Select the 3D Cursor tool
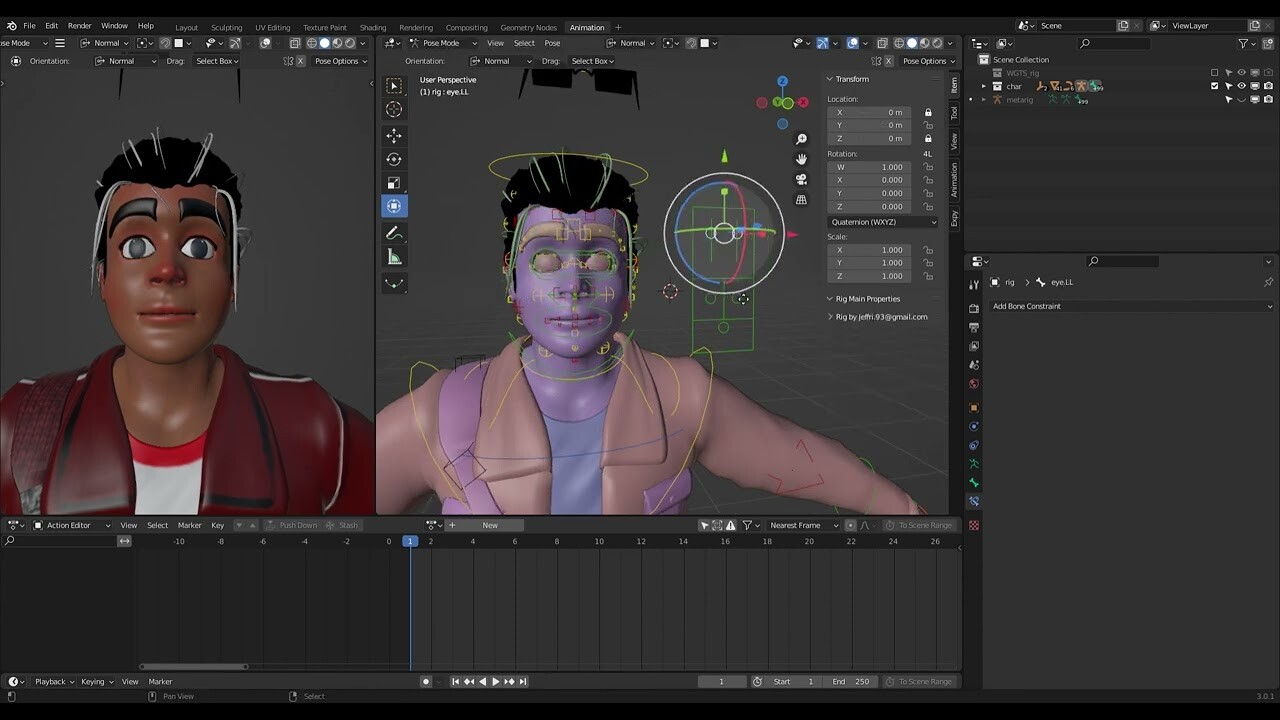 (x=394, y=109)
